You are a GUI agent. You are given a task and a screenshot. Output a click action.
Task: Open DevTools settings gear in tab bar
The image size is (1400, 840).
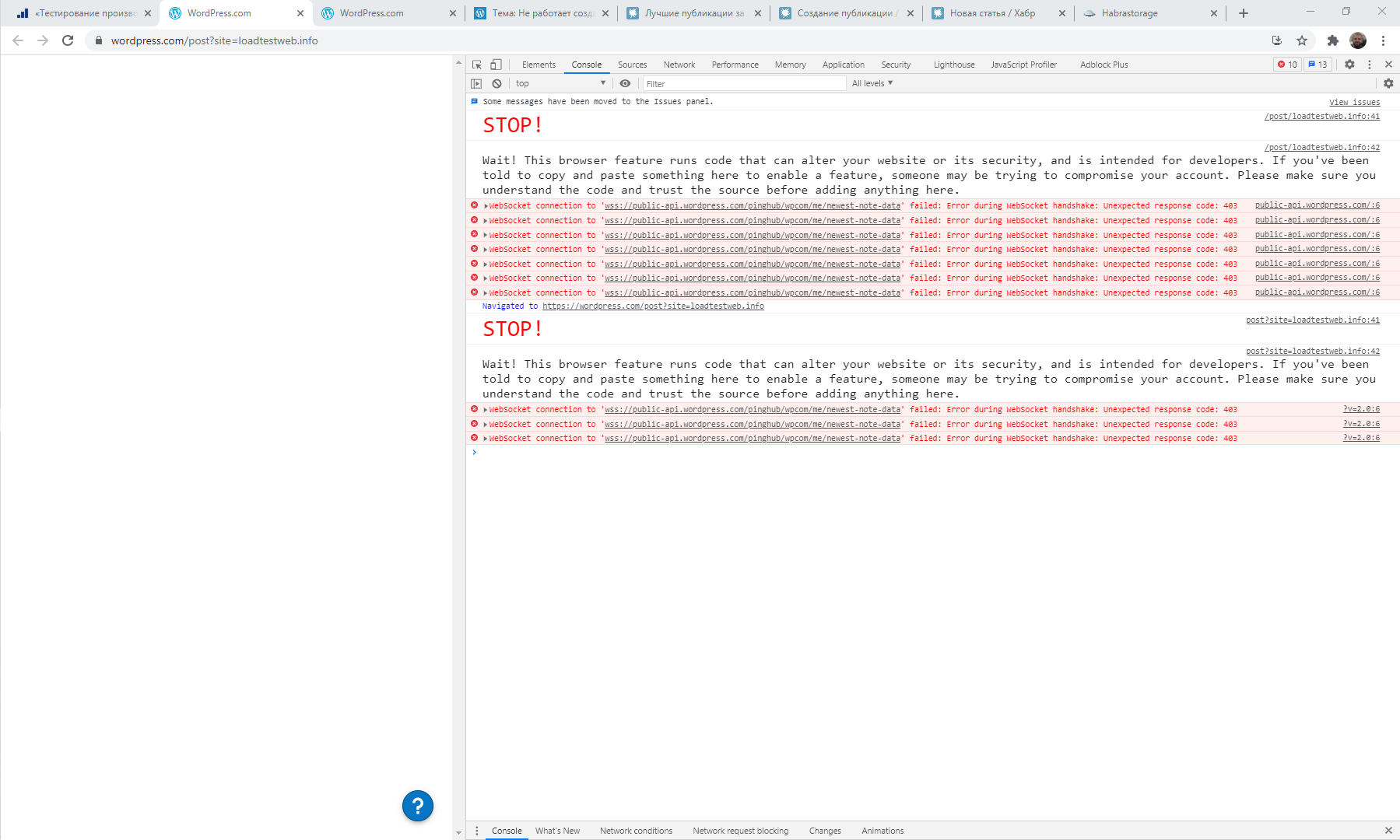click(1349, 65)
